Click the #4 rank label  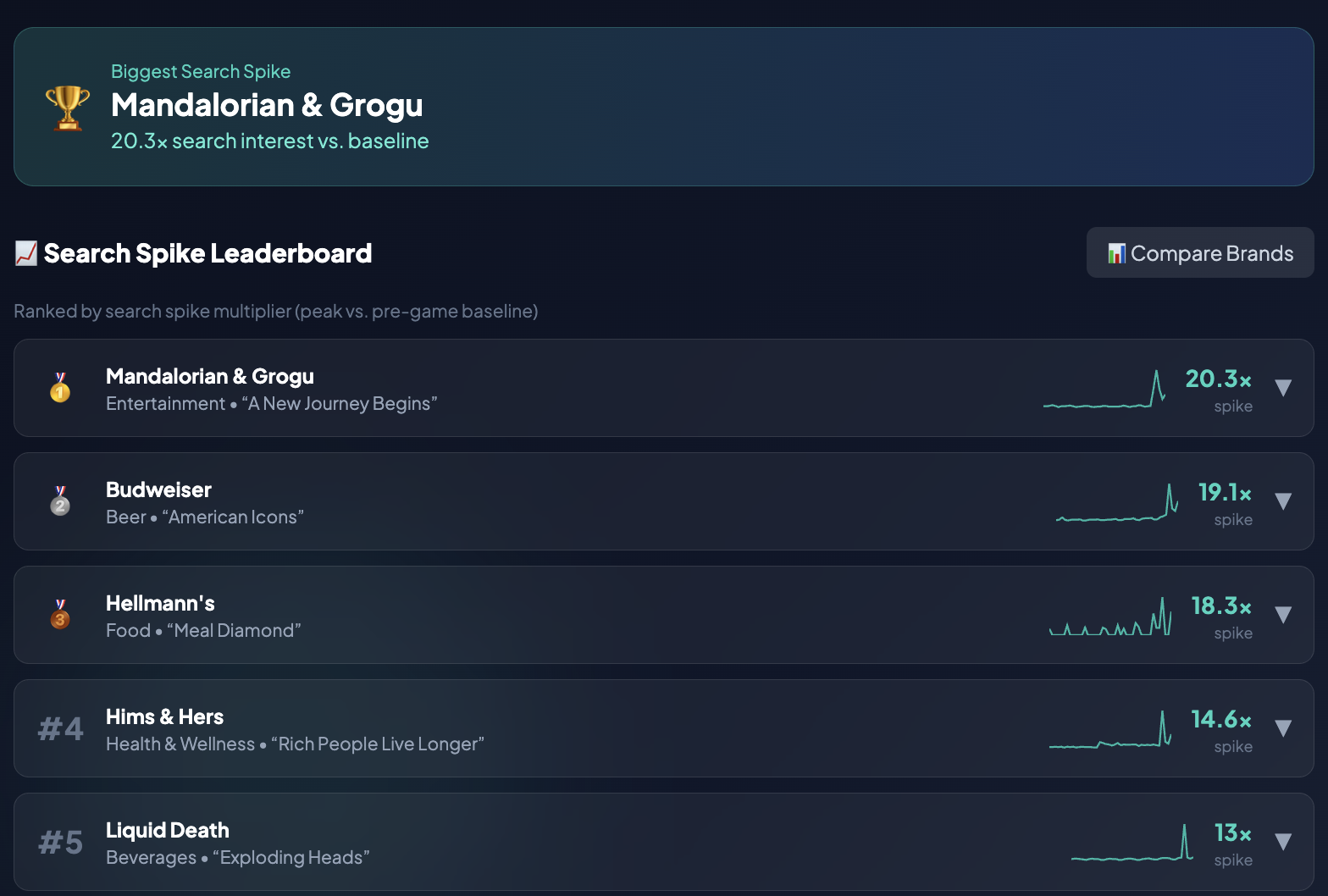pyautogui.click(x=60, y=728)
